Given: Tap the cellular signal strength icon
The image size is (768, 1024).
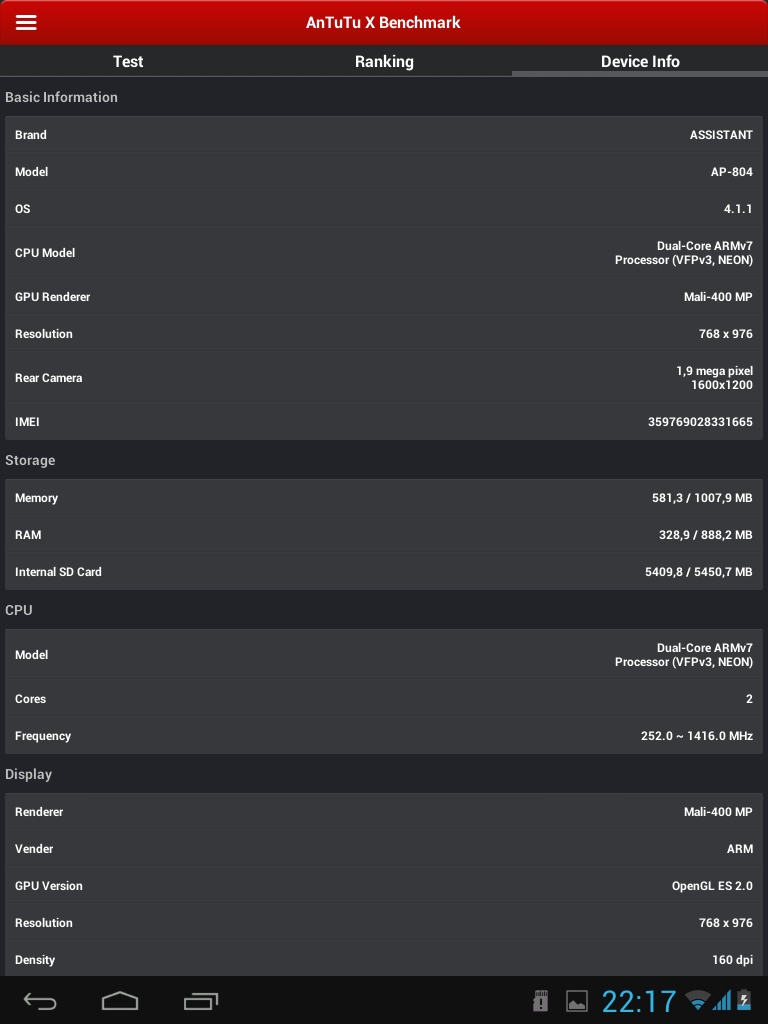Looking at the screenshot, I should coord(721,1000).
